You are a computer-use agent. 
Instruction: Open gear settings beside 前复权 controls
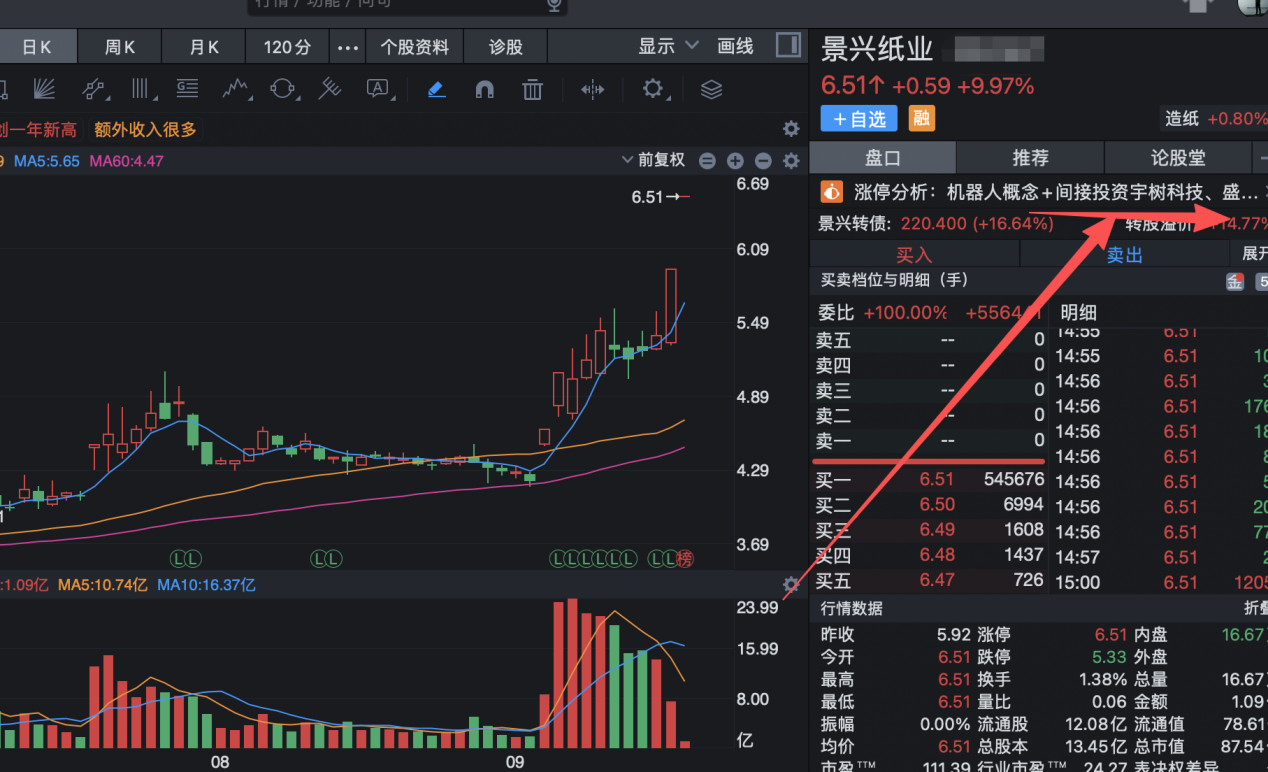[x=791, y=161]
